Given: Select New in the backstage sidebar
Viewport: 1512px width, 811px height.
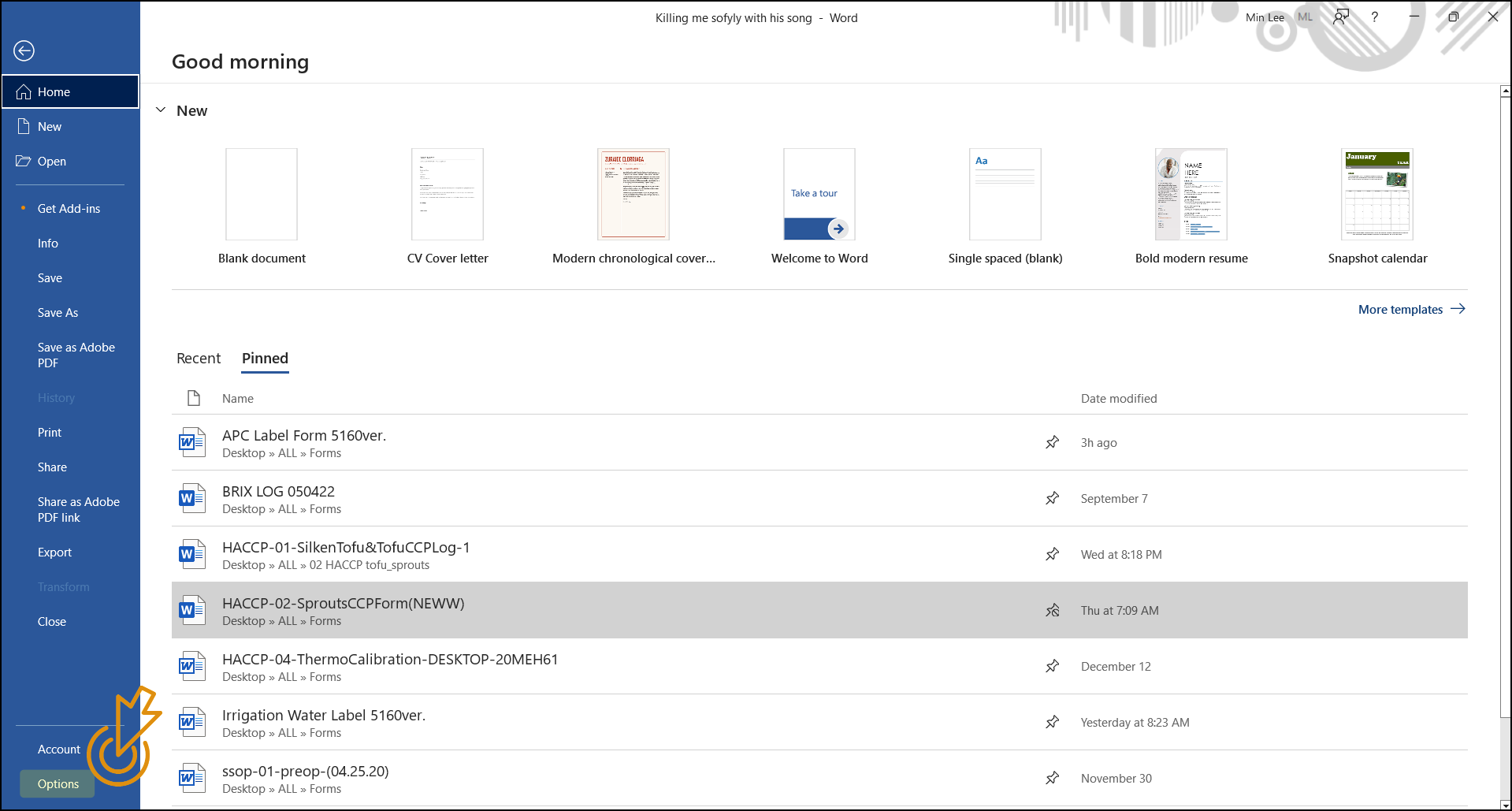Looking at the screenshot, I should (x=70, y=126).
